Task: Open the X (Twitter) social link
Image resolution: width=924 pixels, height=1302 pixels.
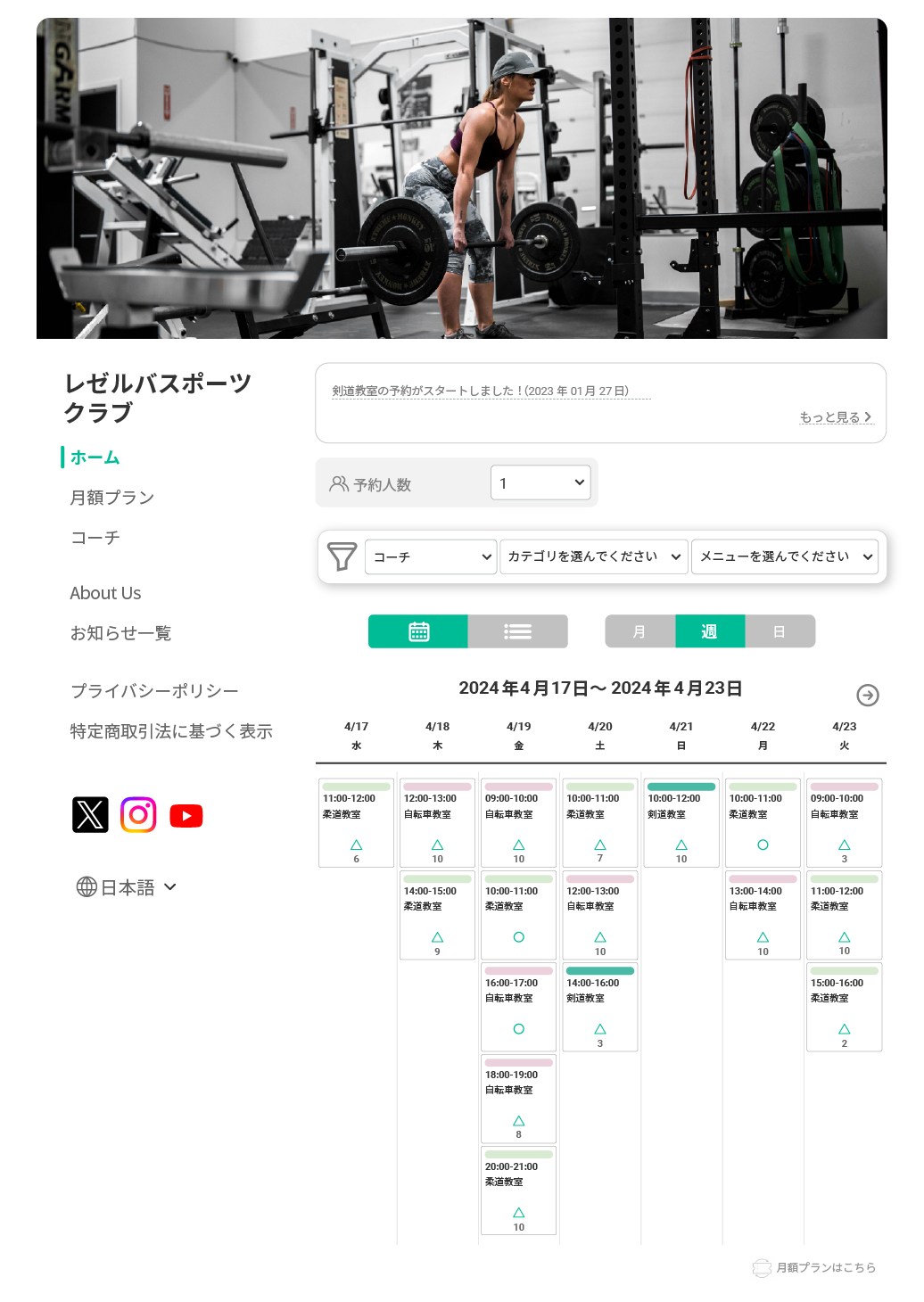Action: coord(90,814)
